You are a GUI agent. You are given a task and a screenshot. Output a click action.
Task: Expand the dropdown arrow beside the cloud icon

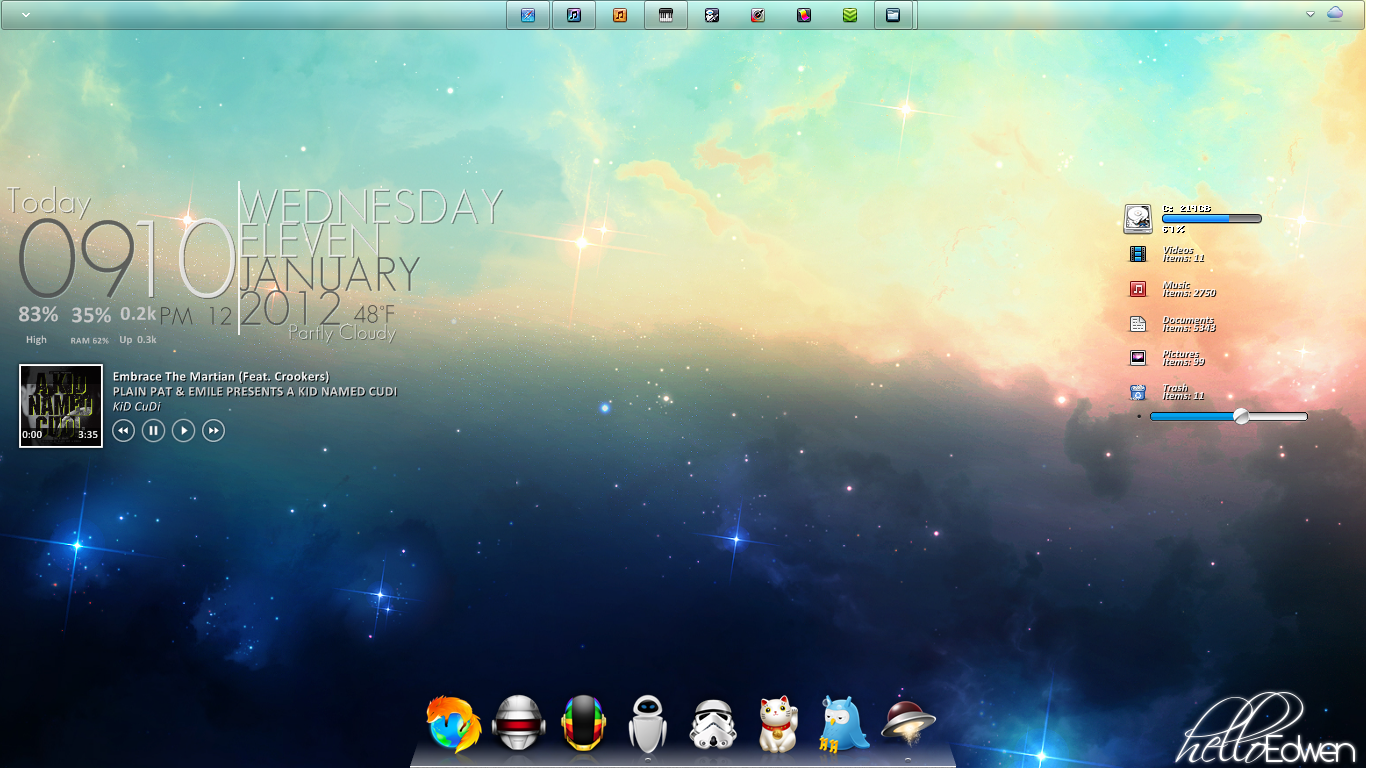(x=1310, y=14)
